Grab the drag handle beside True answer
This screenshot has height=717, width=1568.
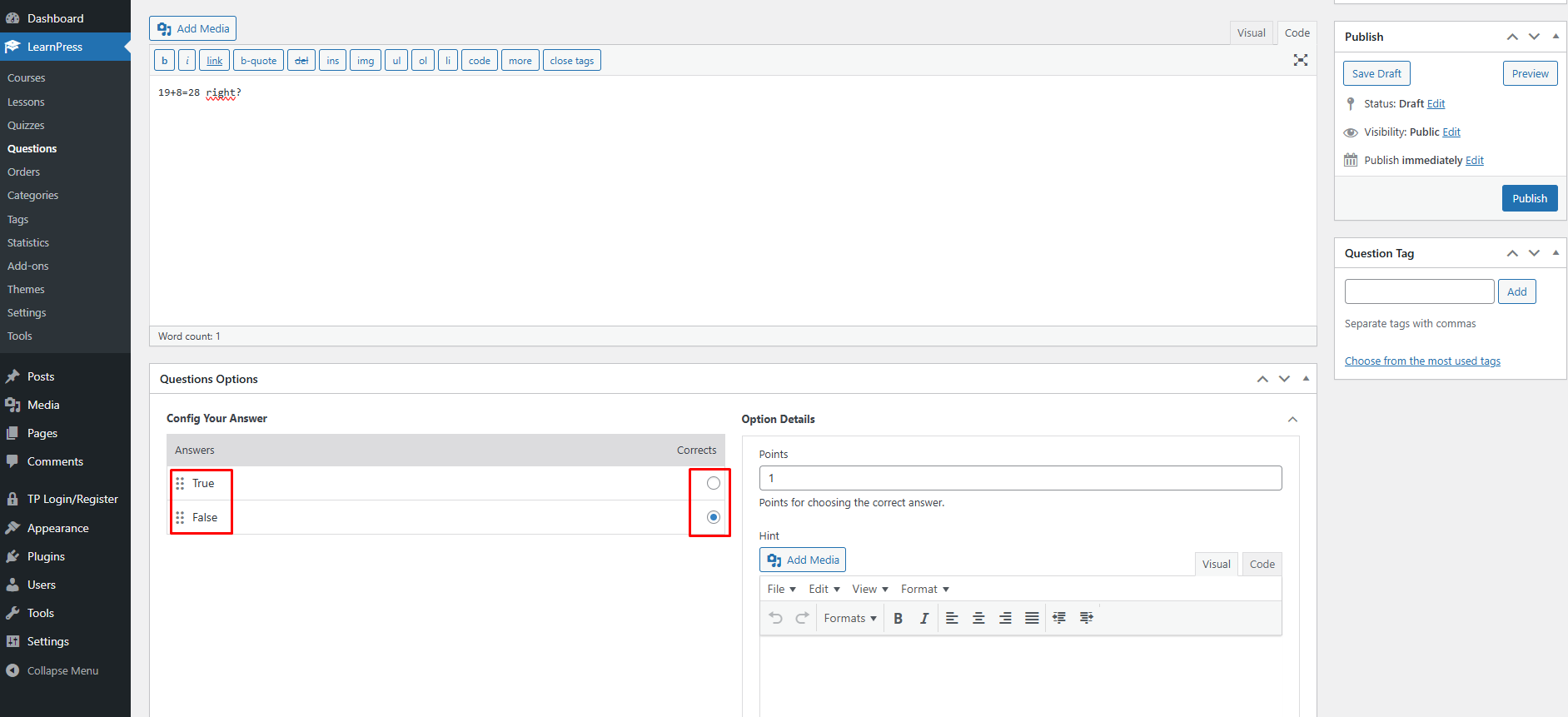tap(180, 483)
